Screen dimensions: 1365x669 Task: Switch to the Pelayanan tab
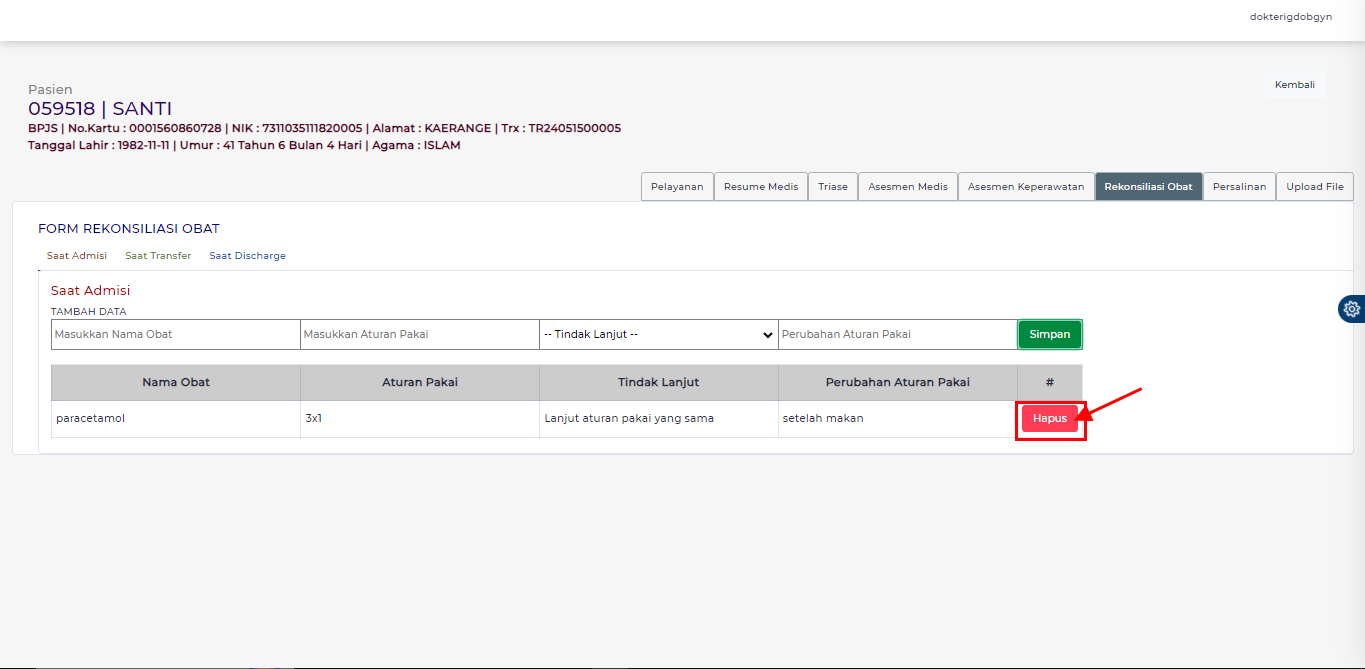pyautogui.click(x=677, y=187)
